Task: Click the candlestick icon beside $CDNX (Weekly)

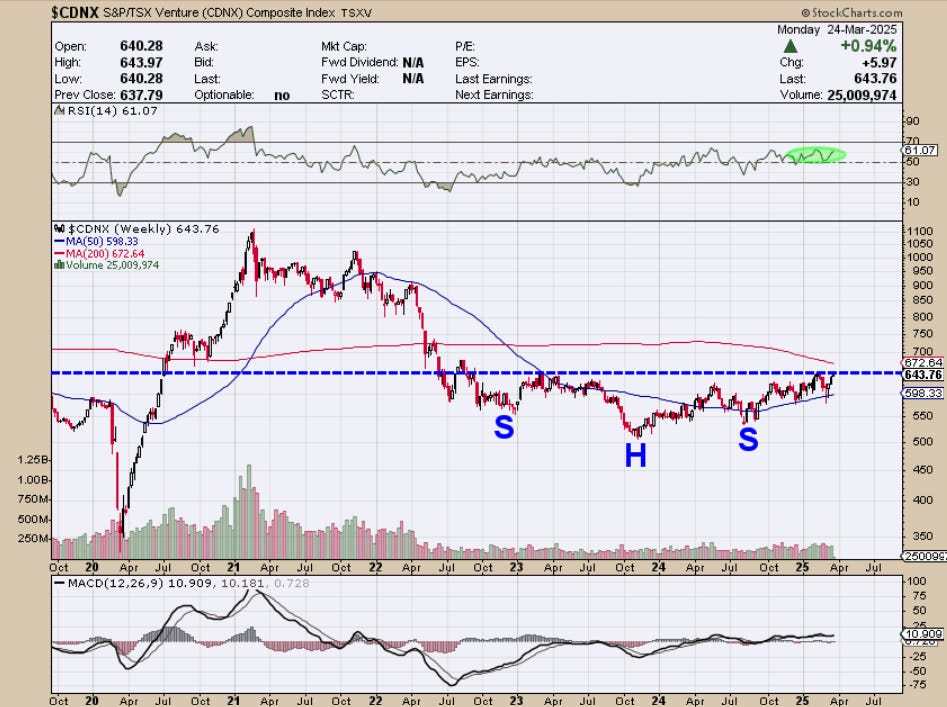Action: click(59, 229)
